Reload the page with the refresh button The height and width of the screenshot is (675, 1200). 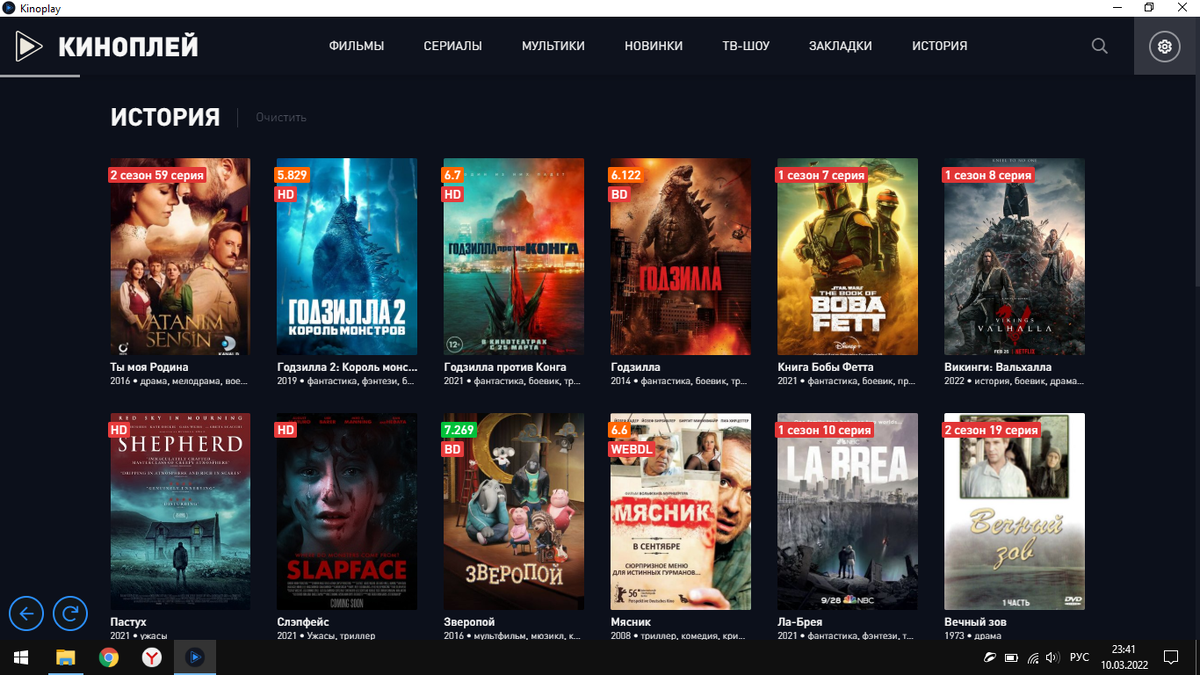(x=70, y=613)
